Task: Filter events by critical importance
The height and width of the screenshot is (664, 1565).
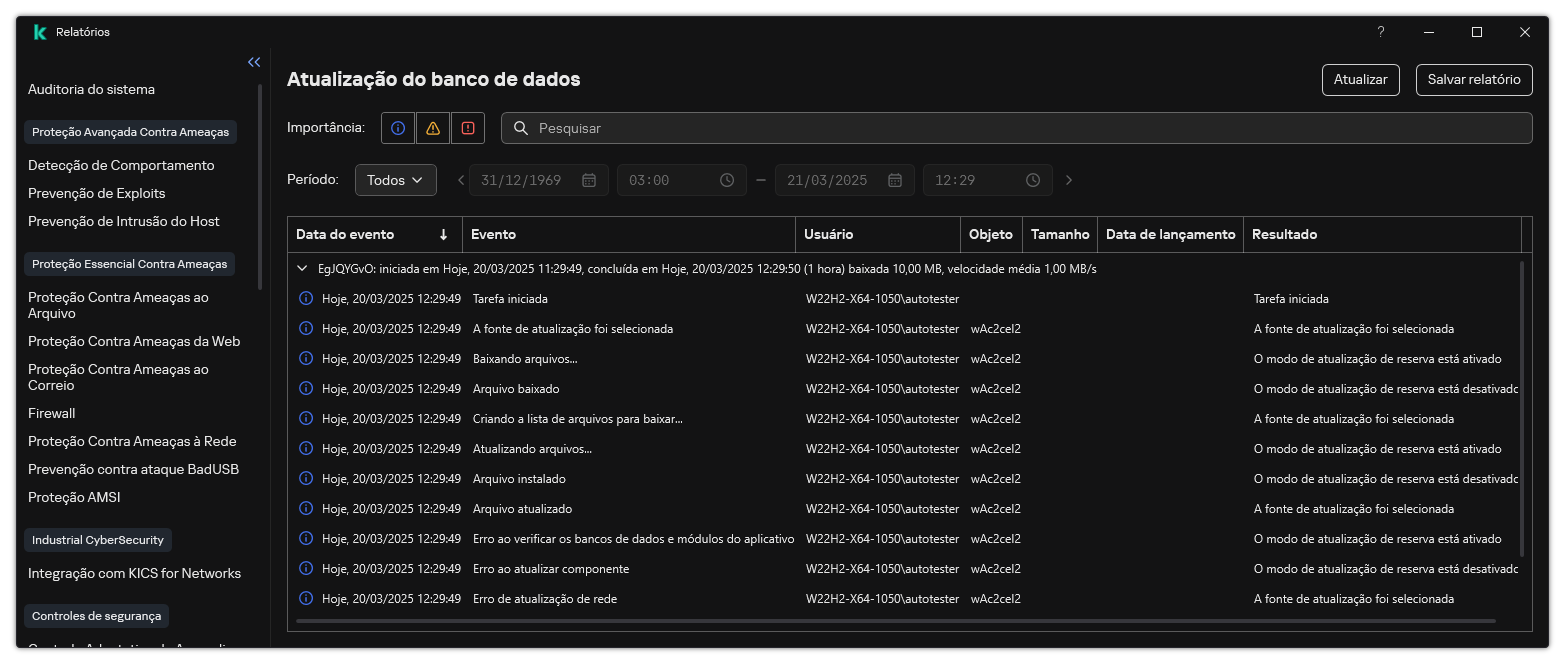Action: [x=469, y=128]
